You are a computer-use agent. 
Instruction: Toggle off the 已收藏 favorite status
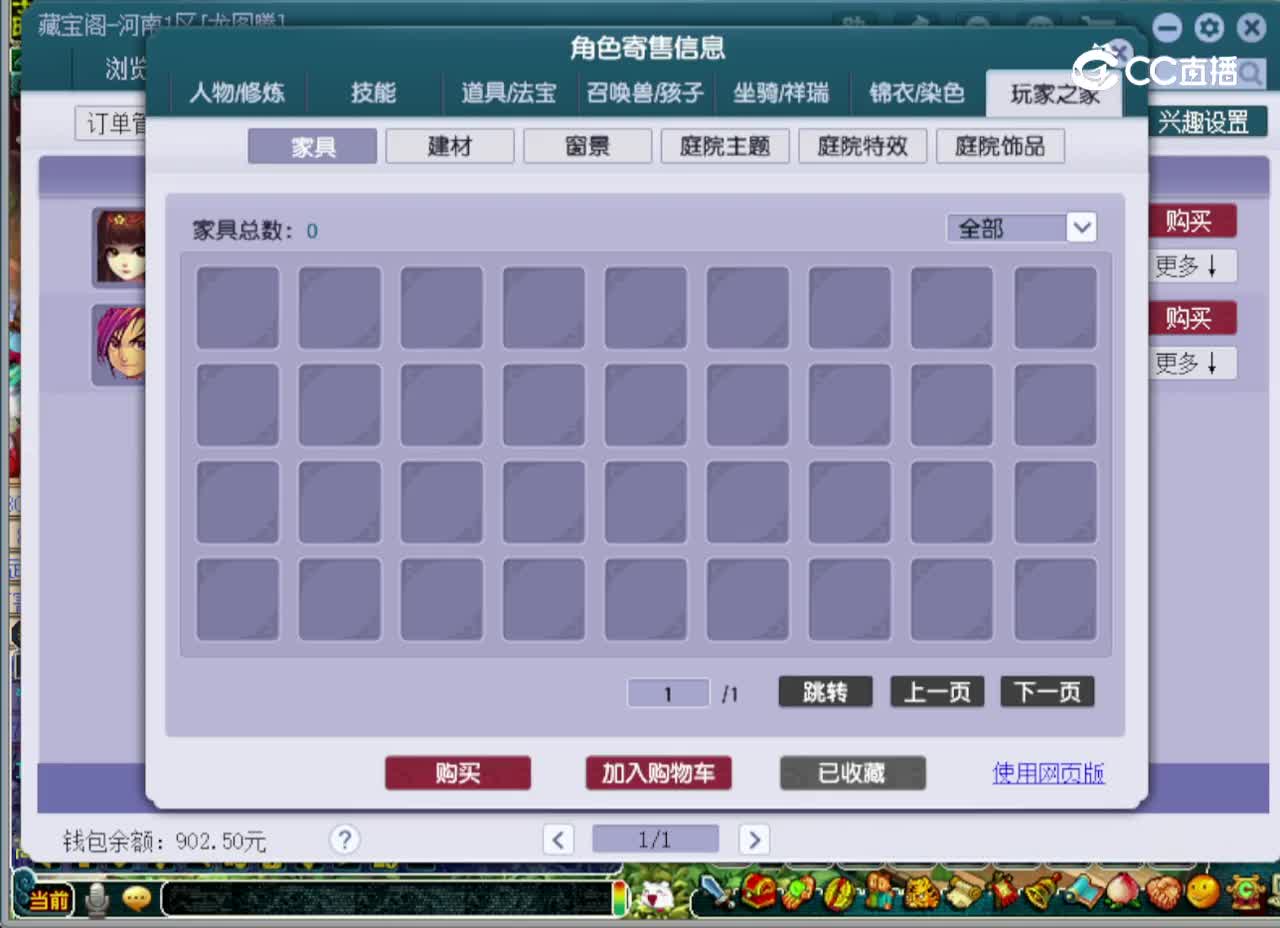click(x=852, y=773)
